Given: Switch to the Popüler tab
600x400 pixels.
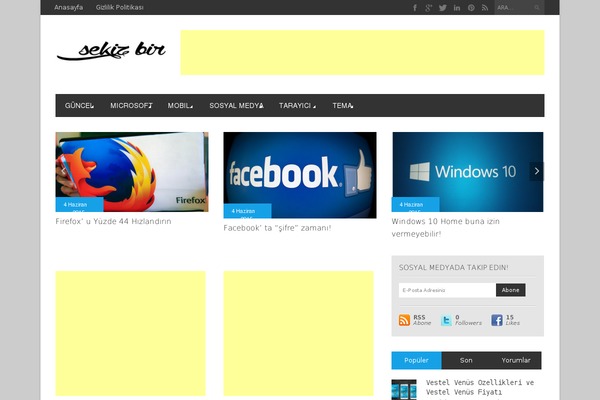Looking at the screenshot, I should click(416, 361).
